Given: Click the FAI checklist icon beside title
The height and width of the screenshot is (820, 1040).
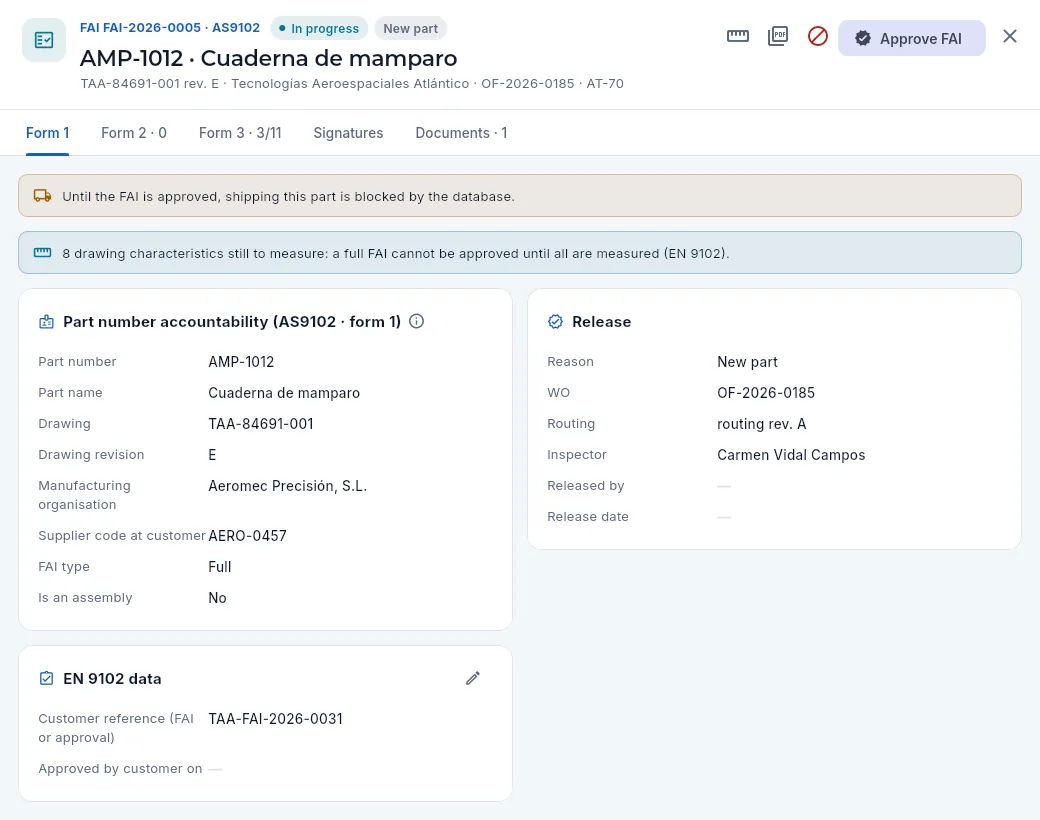Looking at the screenshot, I should 44,40.
